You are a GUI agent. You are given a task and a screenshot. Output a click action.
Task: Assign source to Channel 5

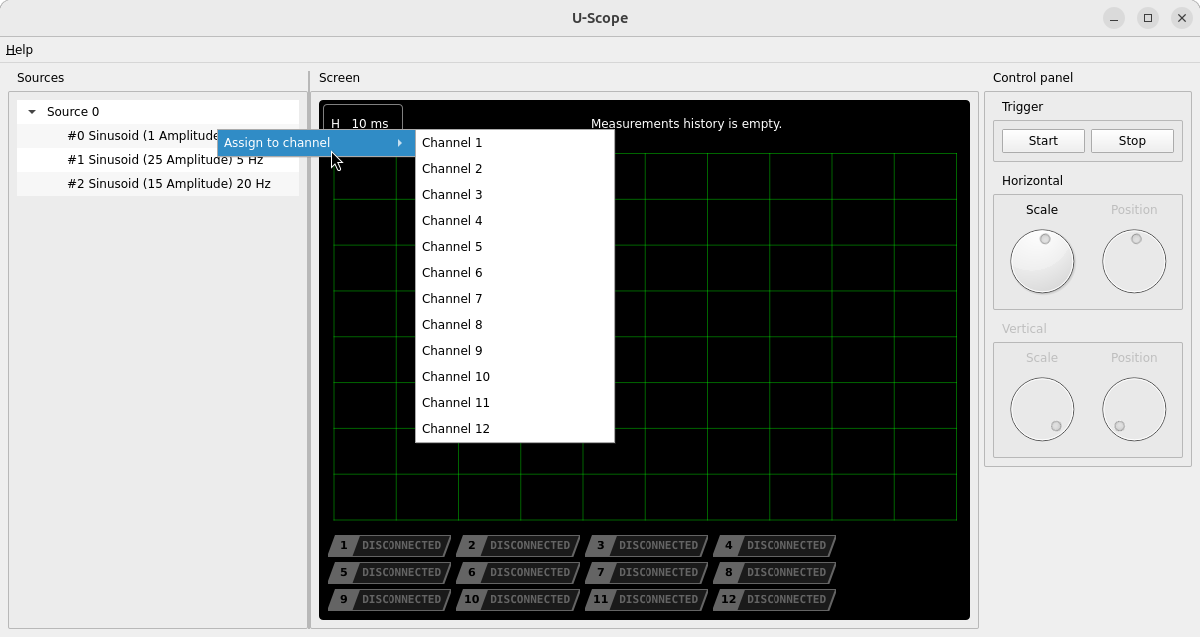(x=515, y=247)
